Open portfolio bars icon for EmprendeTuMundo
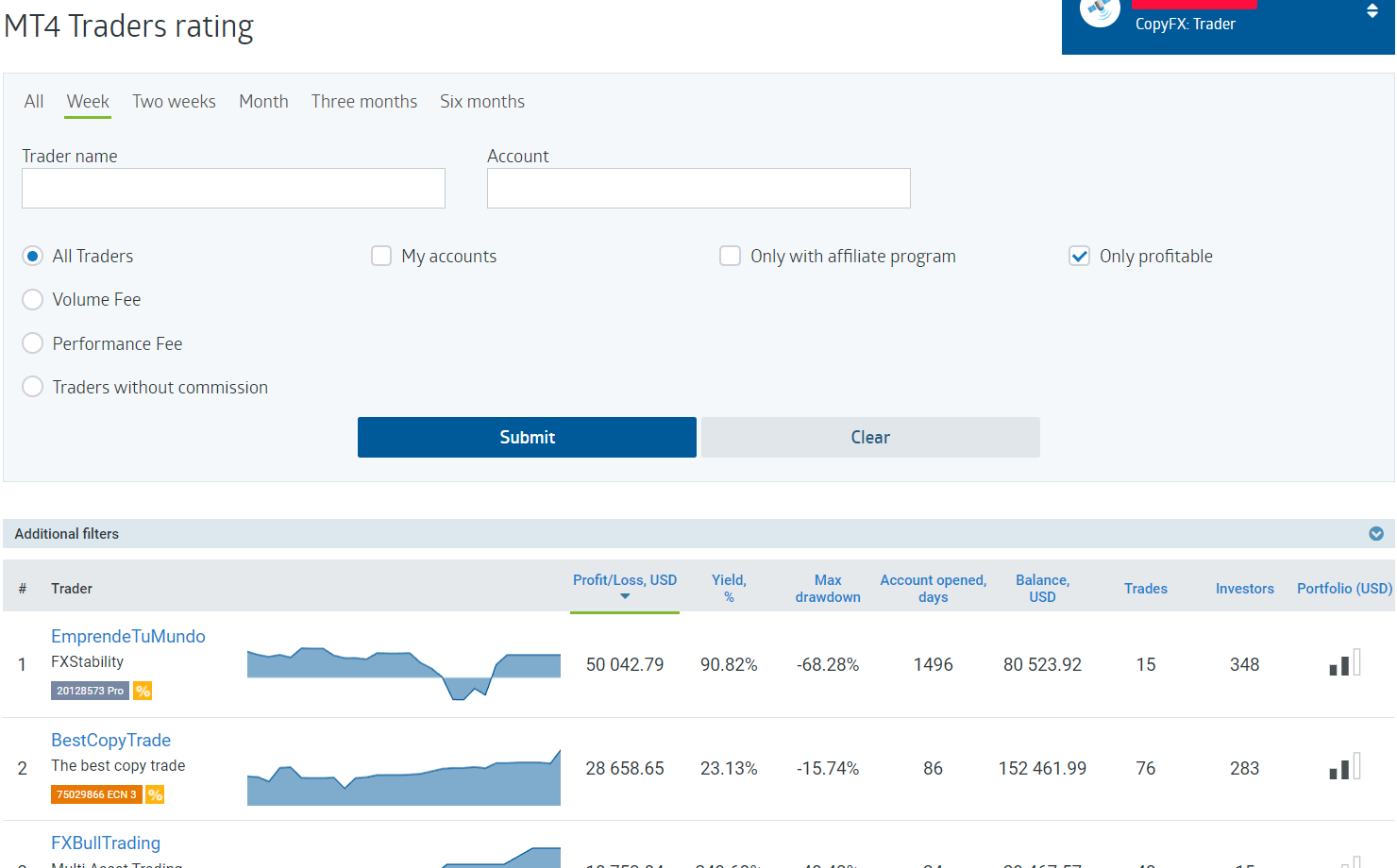Image resolution: width=1397 pixels, height=868 pixels. (x=1345, y=662)
